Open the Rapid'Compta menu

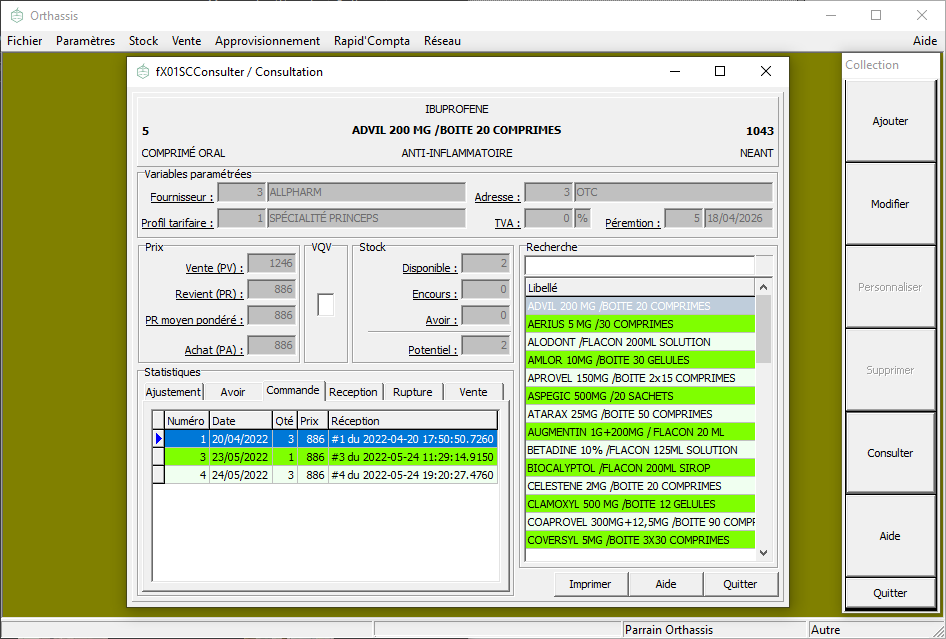pos(372,41)
